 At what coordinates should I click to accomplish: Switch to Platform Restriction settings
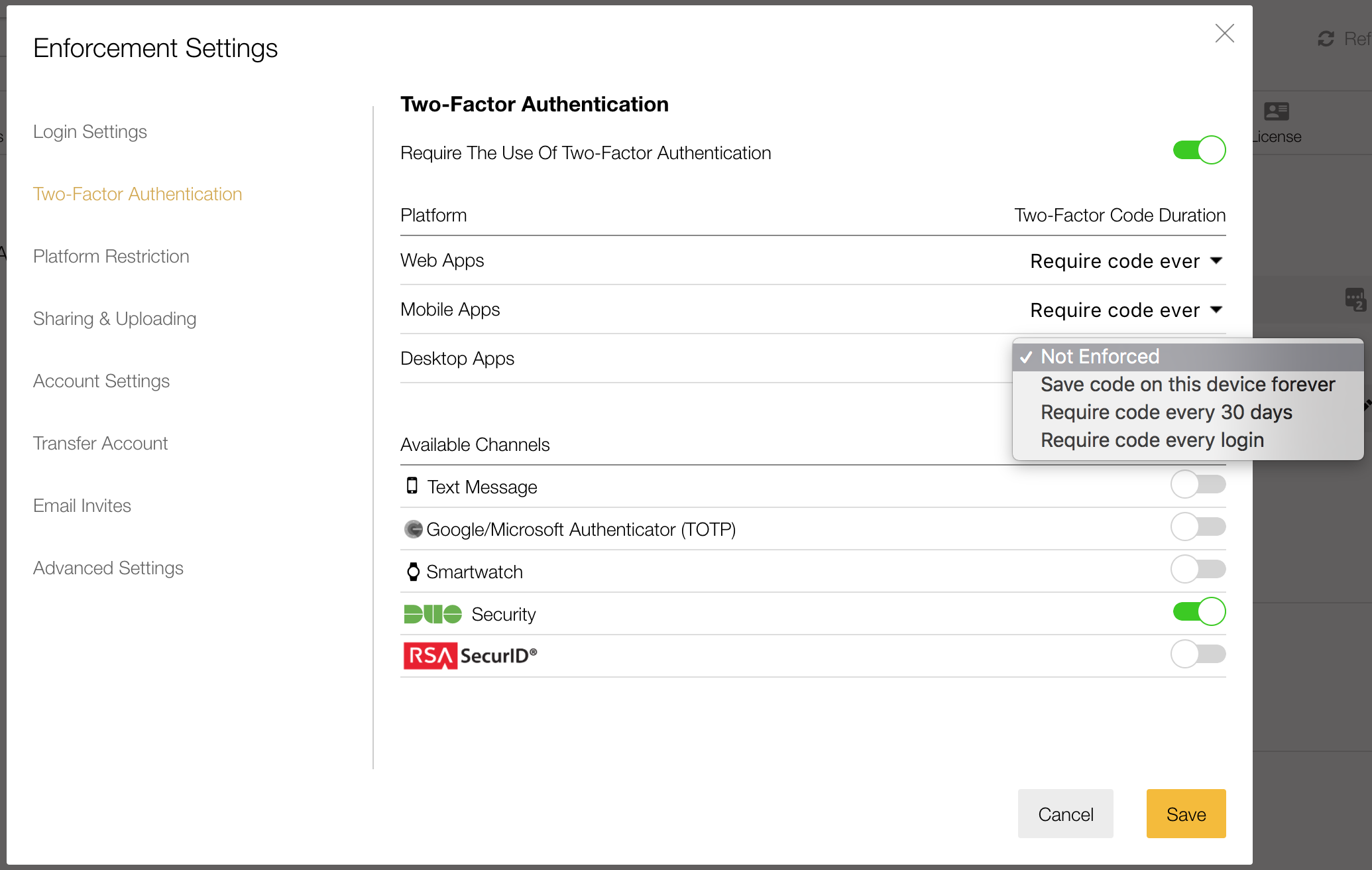coord(111,256)
